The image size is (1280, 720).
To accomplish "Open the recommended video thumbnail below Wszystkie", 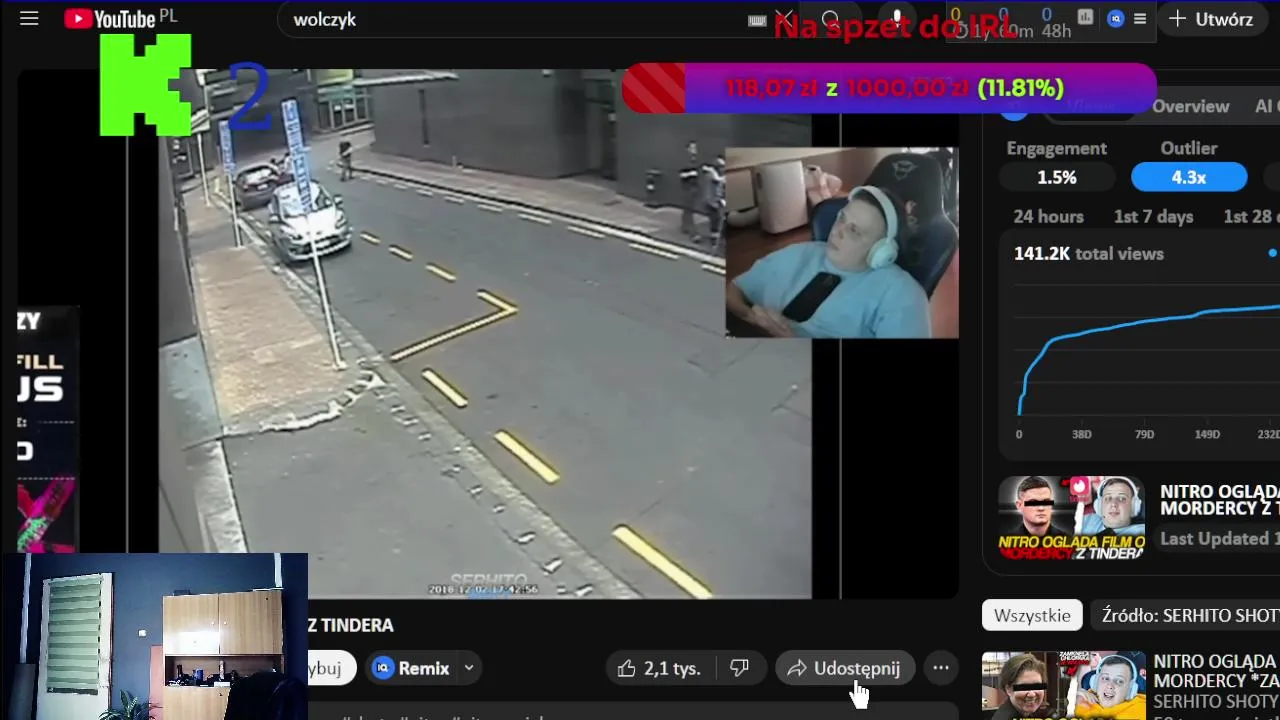I will pyautogui.click(x=1063, y=685).
